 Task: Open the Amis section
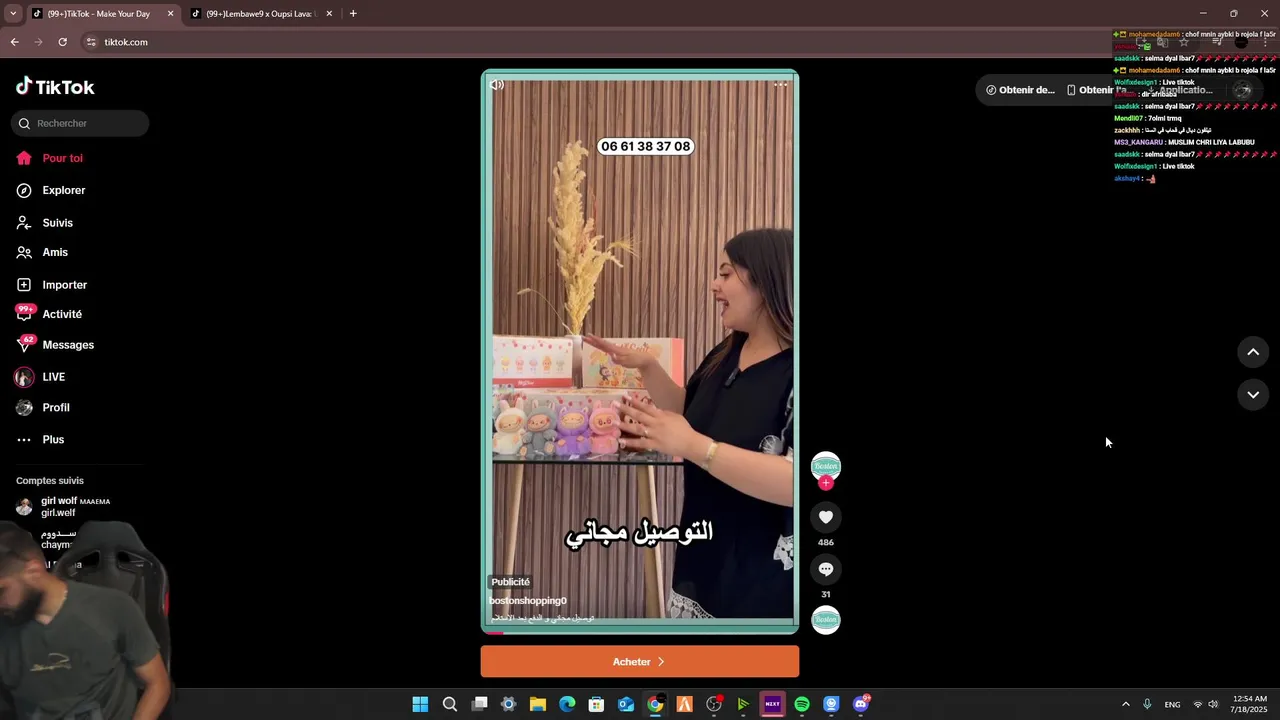[55, 252]
